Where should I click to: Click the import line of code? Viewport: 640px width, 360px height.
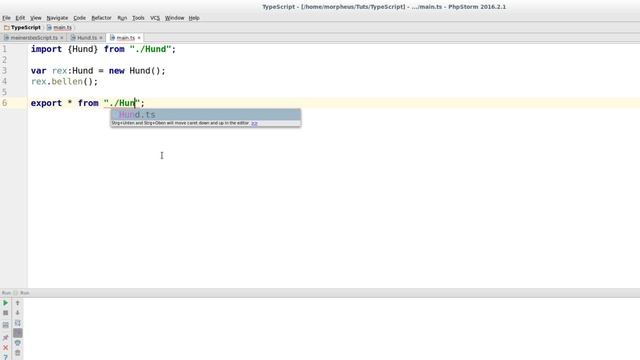click(103, 49)
